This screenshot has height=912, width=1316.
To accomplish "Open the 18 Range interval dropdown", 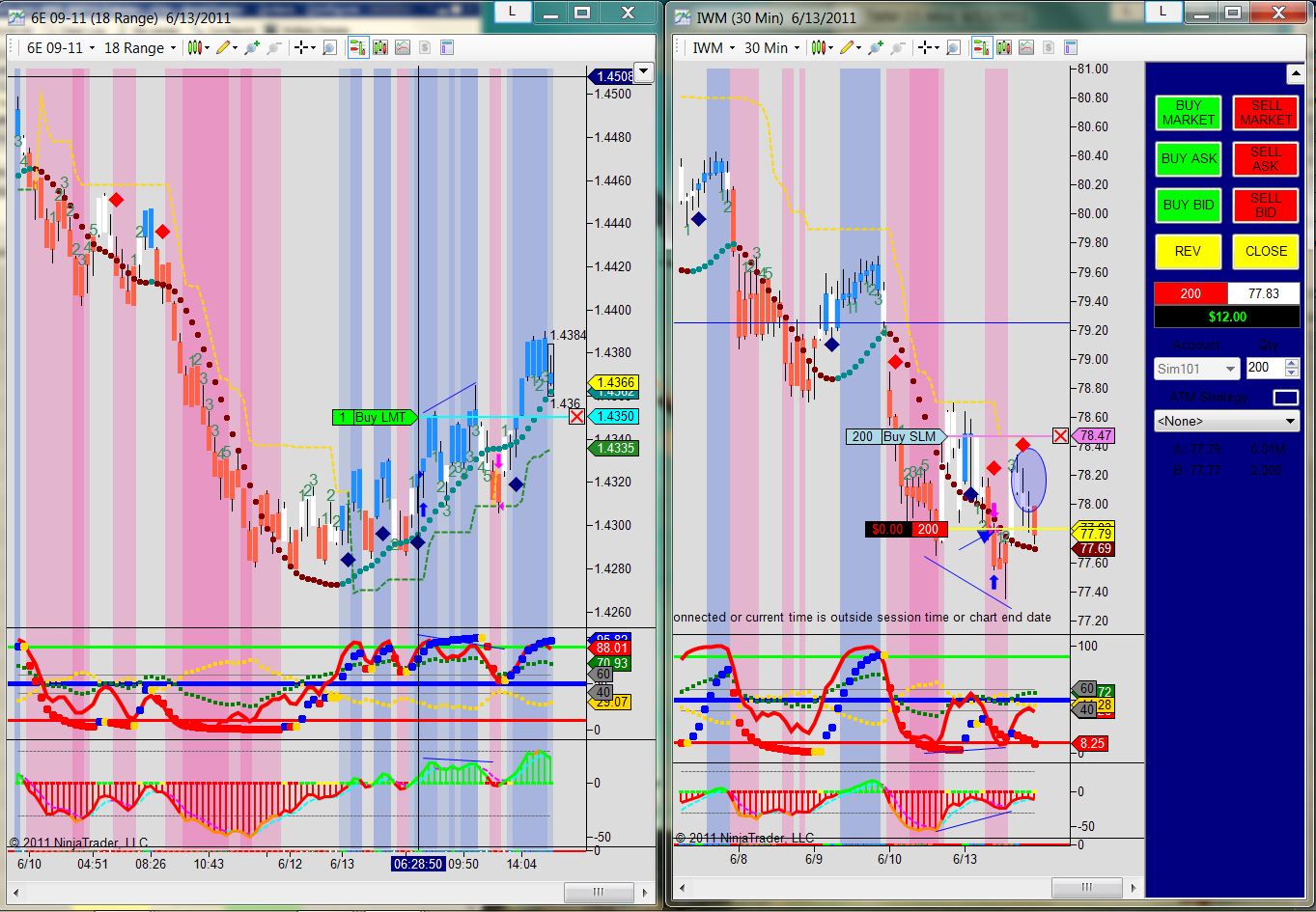I will point(140,47).
